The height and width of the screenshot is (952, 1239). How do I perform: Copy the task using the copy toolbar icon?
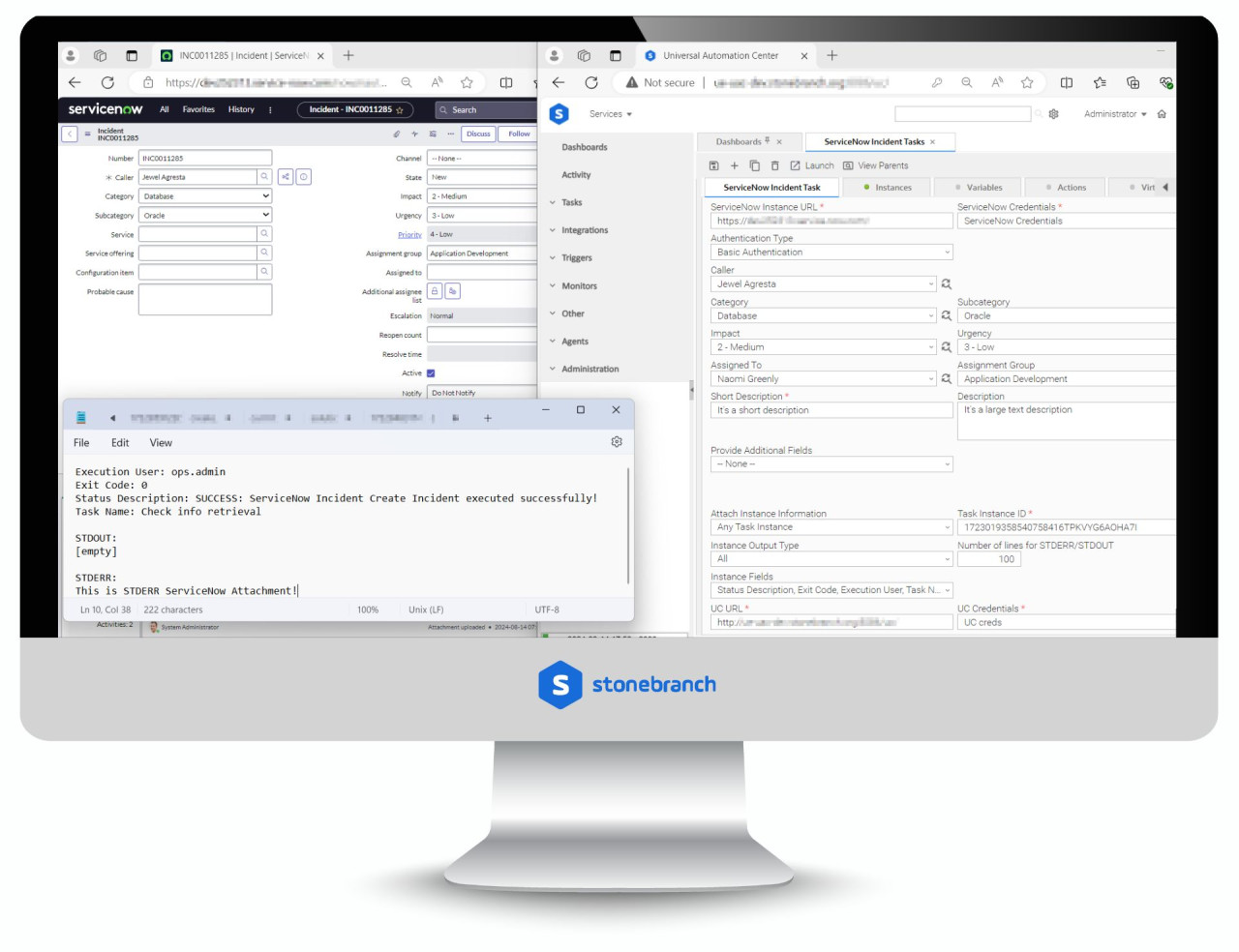(x=754, y=165)
